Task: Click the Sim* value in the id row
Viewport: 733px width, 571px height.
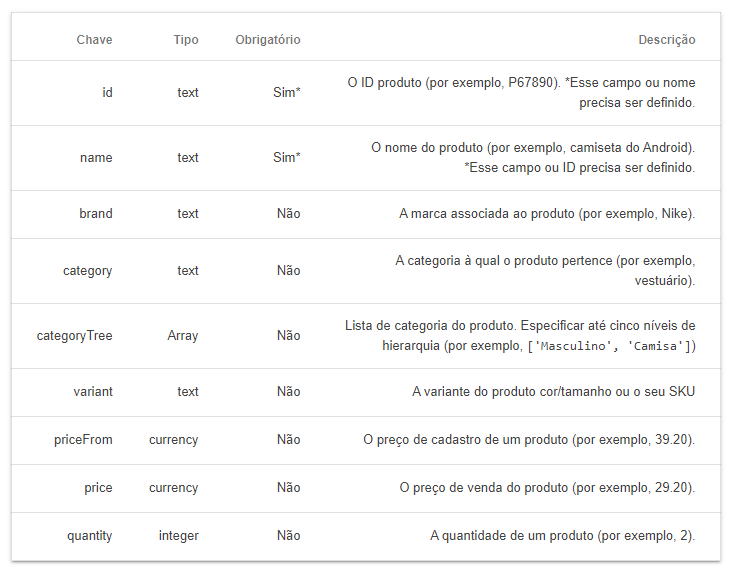Action: click(287, 93)
